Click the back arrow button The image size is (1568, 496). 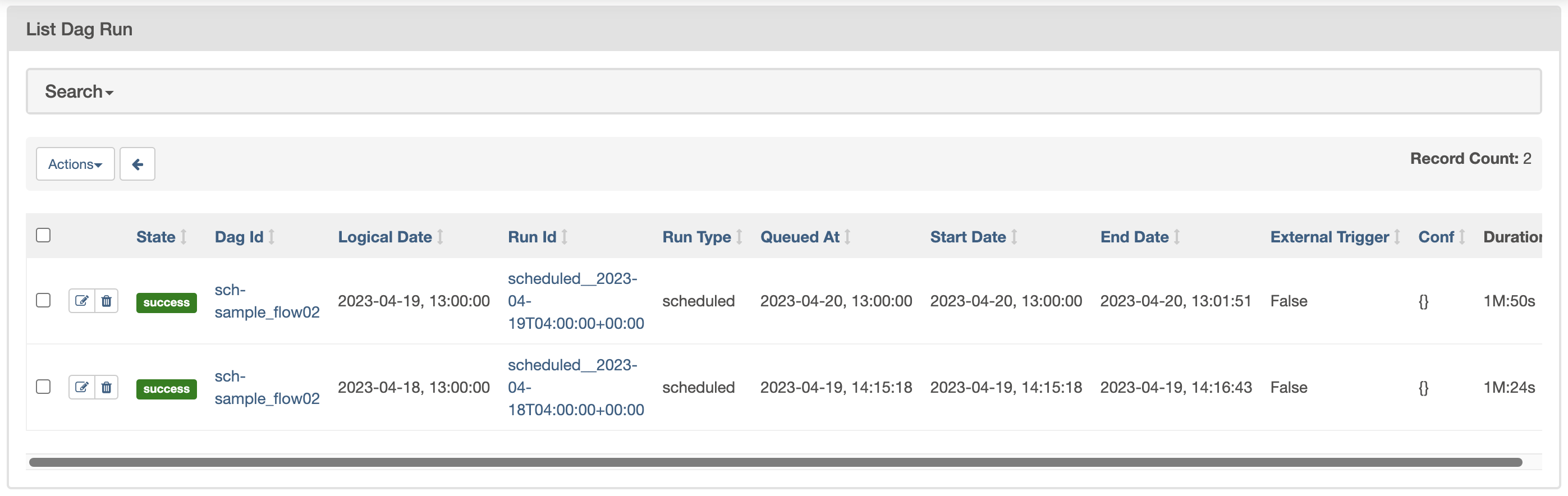(137, 164)
